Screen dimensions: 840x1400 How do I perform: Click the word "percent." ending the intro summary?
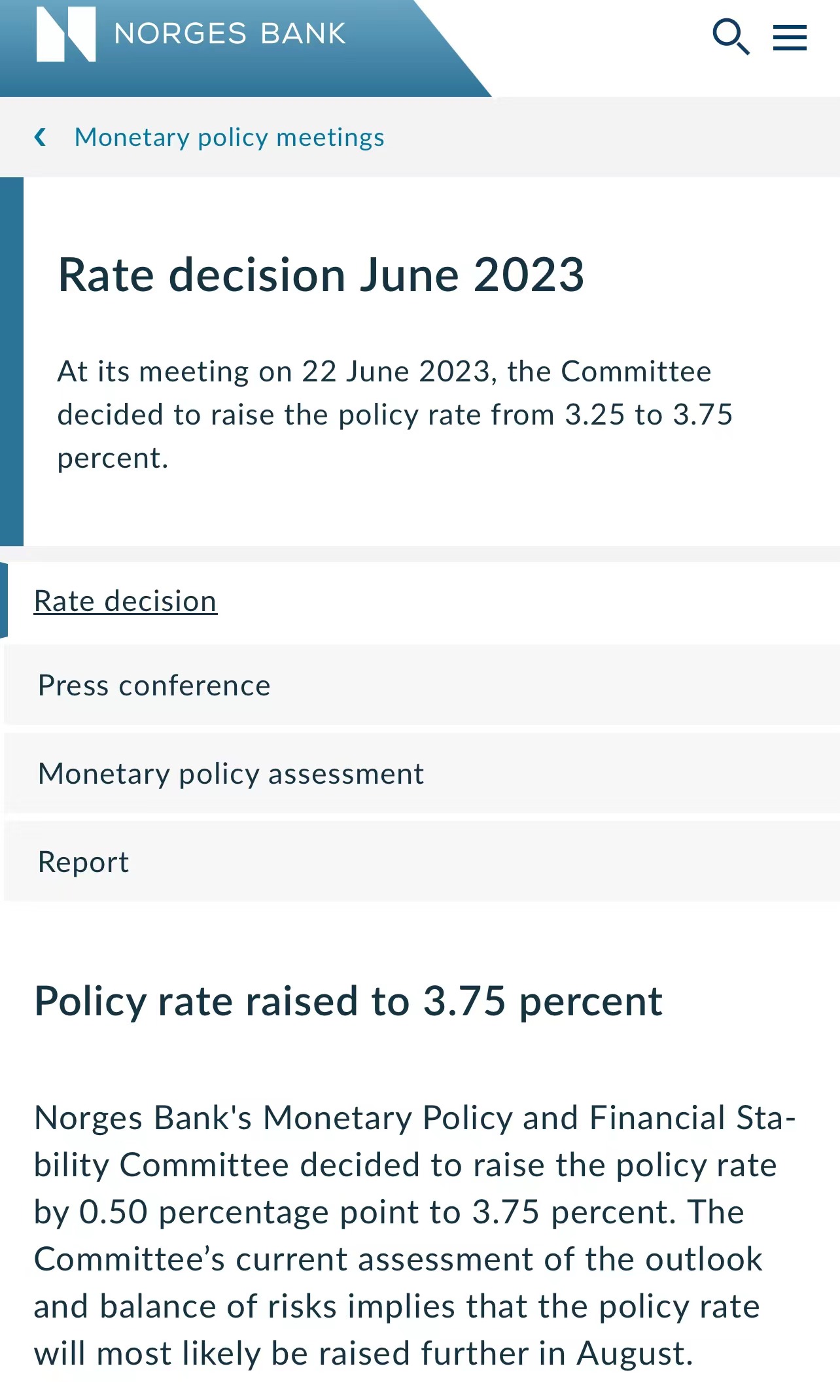click(113, 458)
